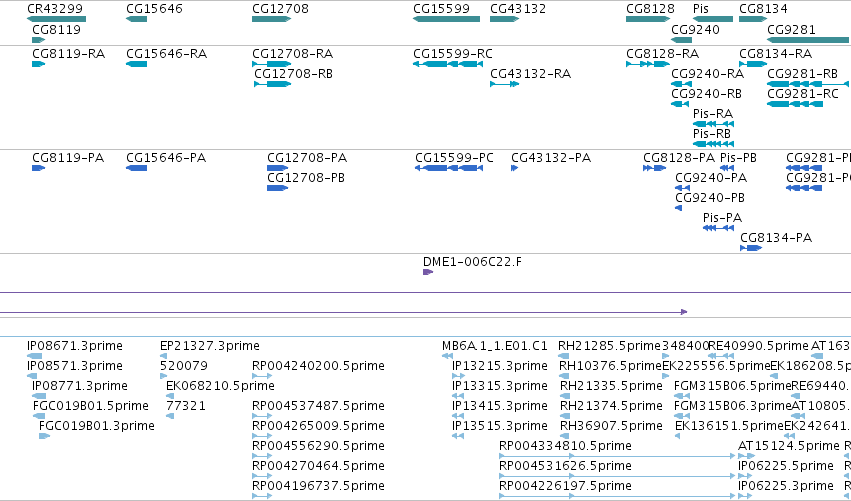Select EST label FGC019B01.3prime
Screen dimensions: 851x501
coord(97,426)
